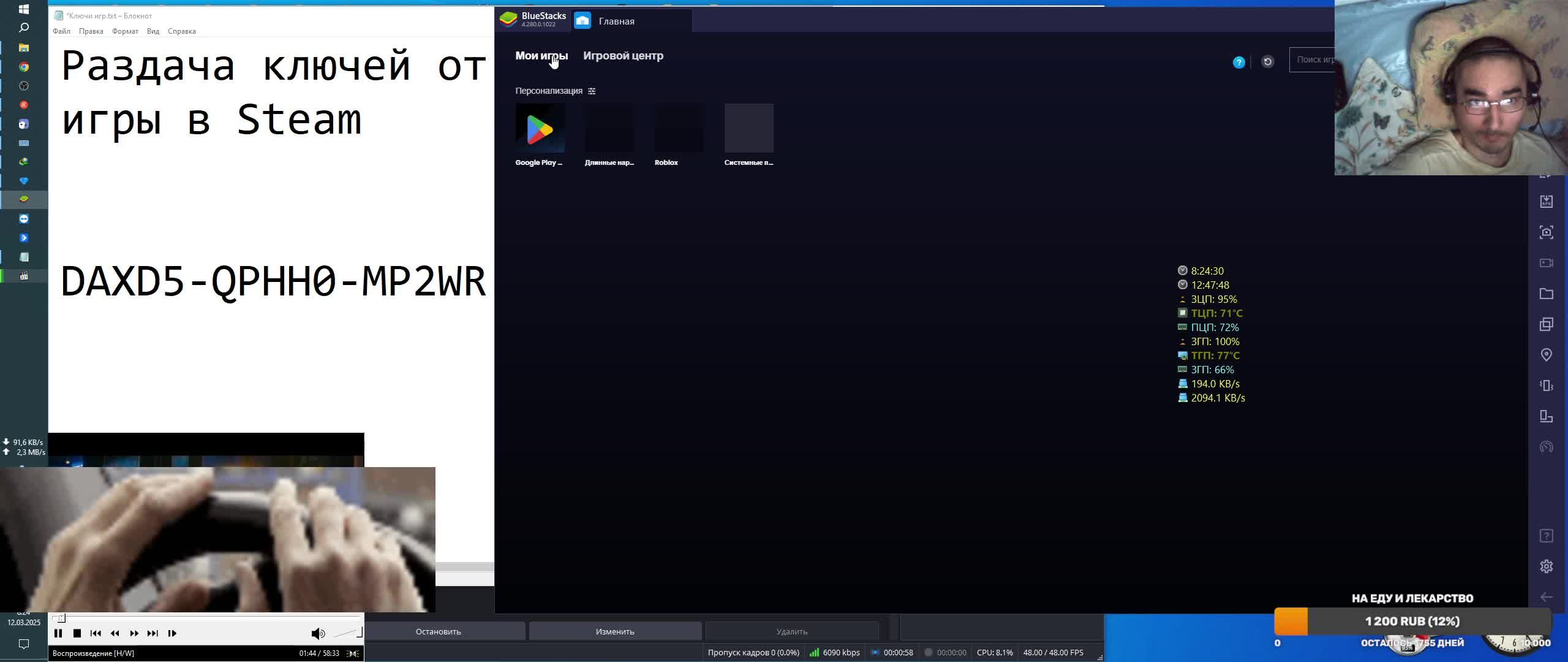Open the media folder icon in BlueStacks sidebar
This screenshot has height=662, width=1568.
click(1546, 294)
